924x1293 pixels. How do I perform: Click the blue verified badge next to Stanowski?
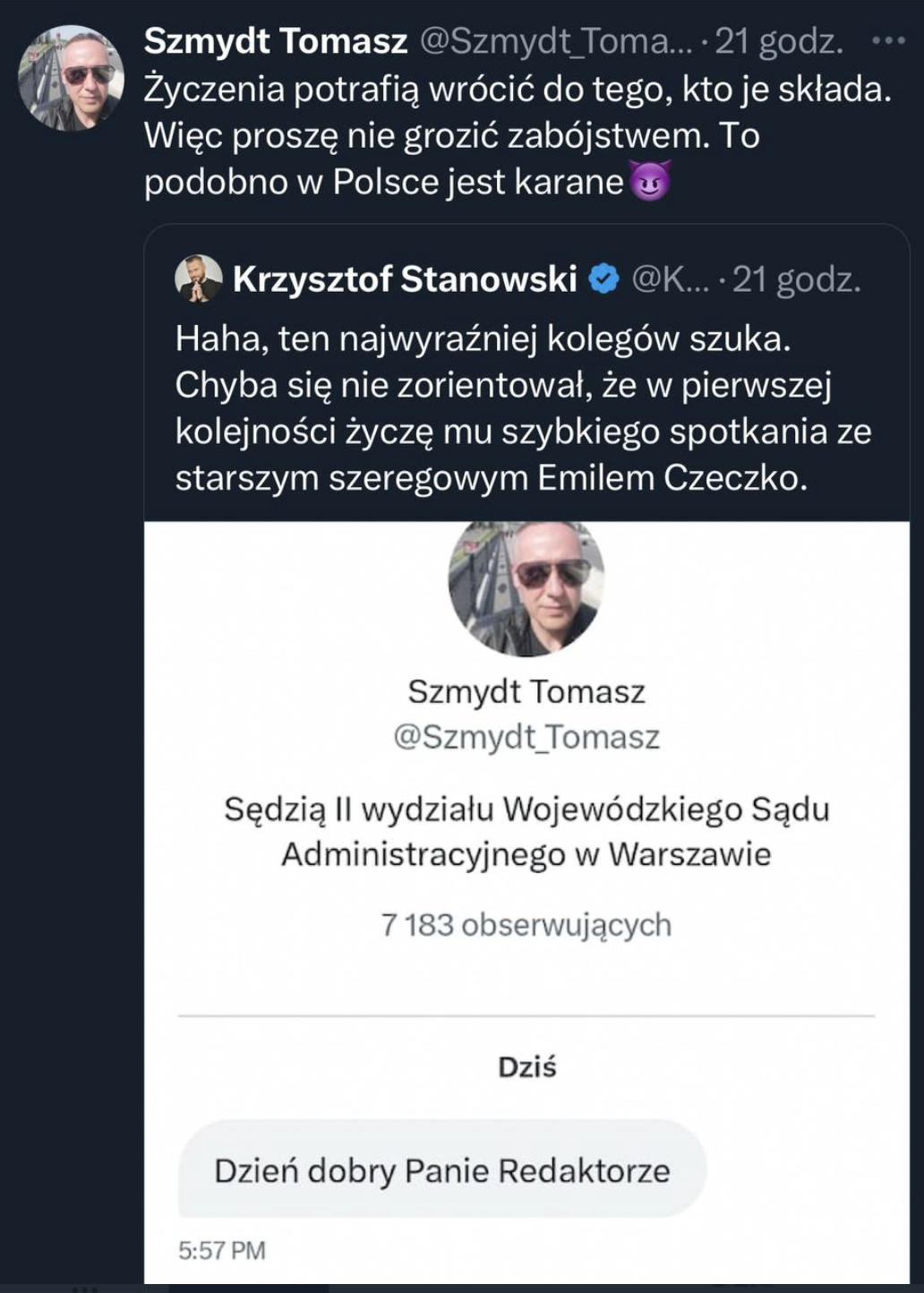tap(604, 279)
